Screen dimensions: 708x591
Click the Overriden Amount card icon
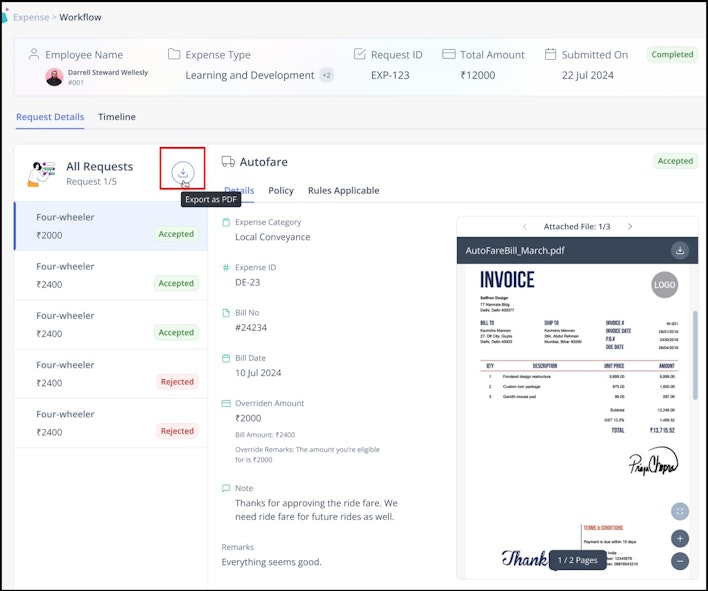coord(226,403)
